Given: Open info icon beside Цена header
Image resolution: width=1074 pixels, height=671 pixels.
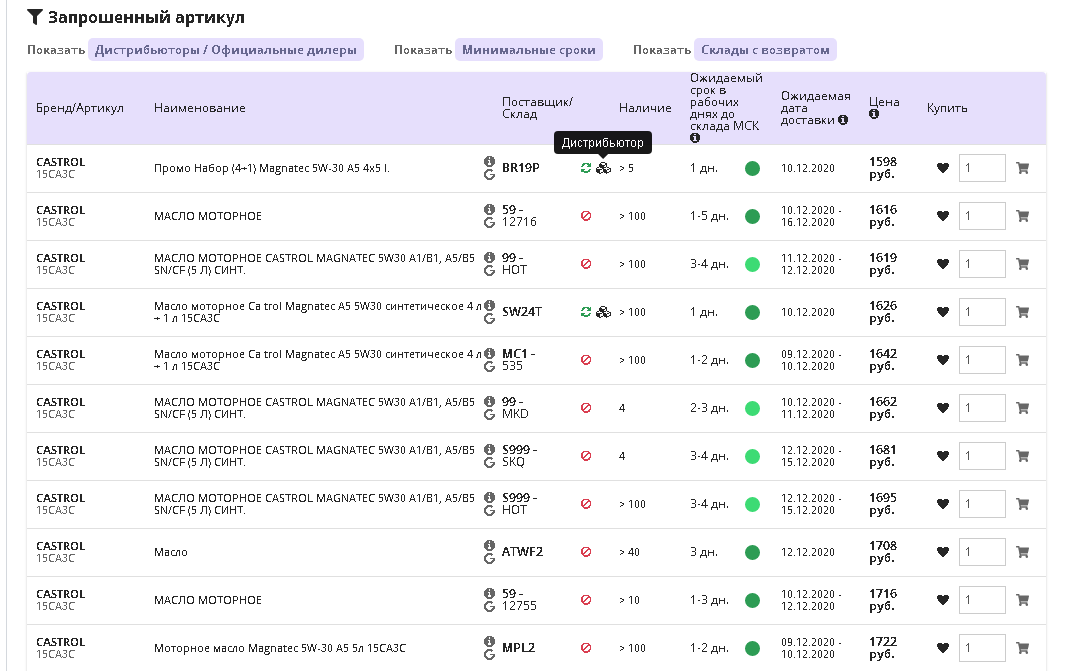Looking at the screenshot, I should click(x=874, y=114).
